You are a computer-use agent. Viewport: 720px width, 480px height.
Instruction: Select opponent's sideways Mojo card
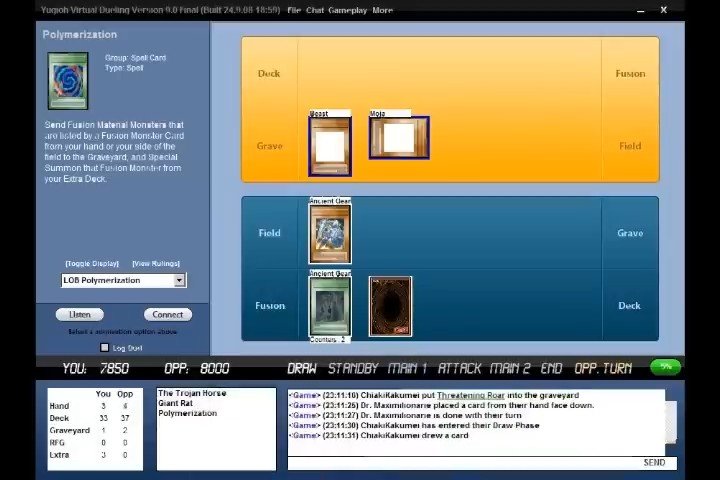(399, 138)
